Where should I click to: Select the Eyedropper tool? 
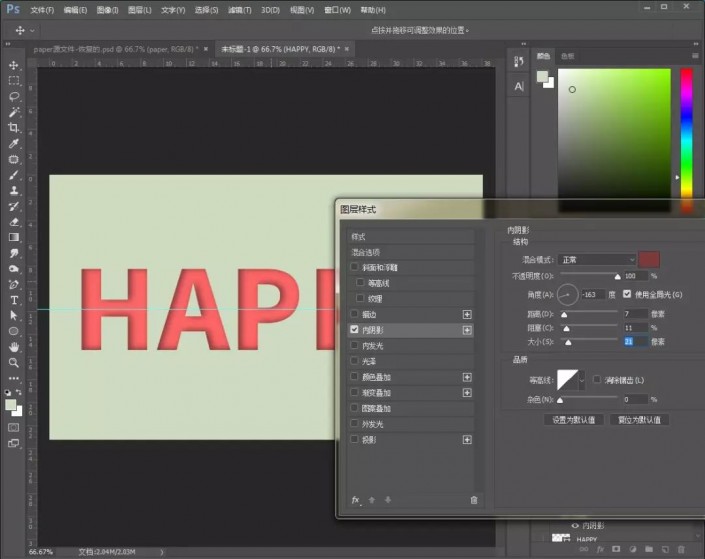(x=13, y=143)
